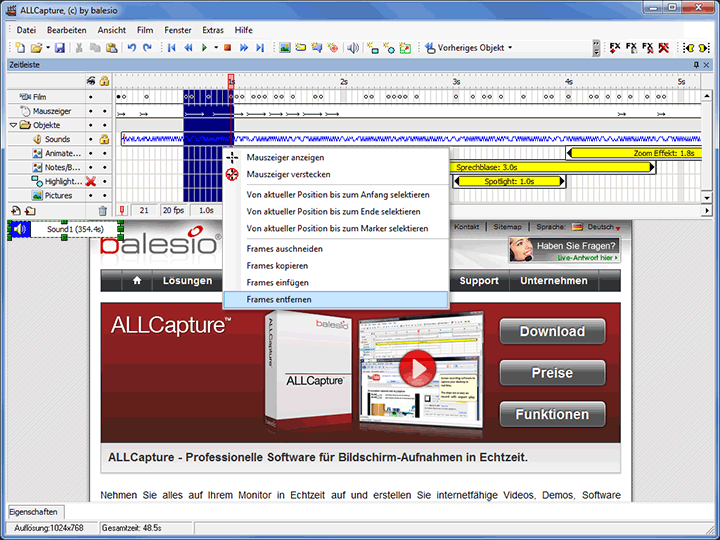Fast forward with the double-right arrows
The width and height of the screenshot is (720, 540).
point(244,48)
